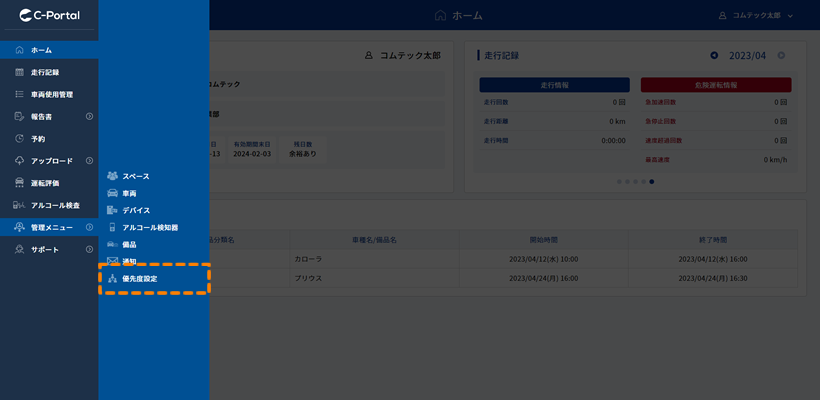Screen dimensions: 820x400
Task: Click the 管理メニュー admin icon
Action: (19, 227)
